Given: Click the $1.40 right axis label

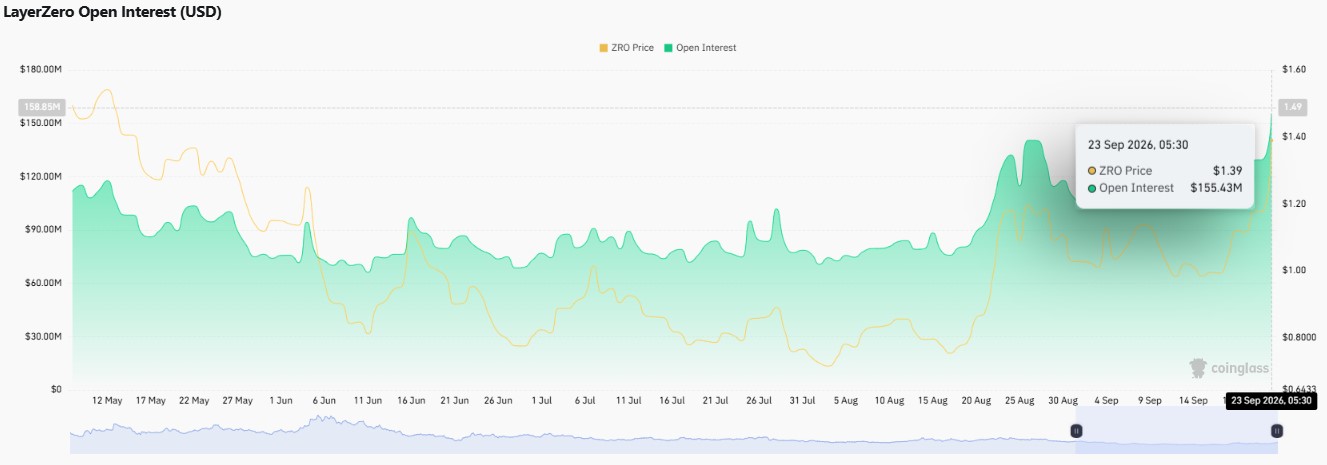Looking at the screenshot, I should tap(1294, 136).
